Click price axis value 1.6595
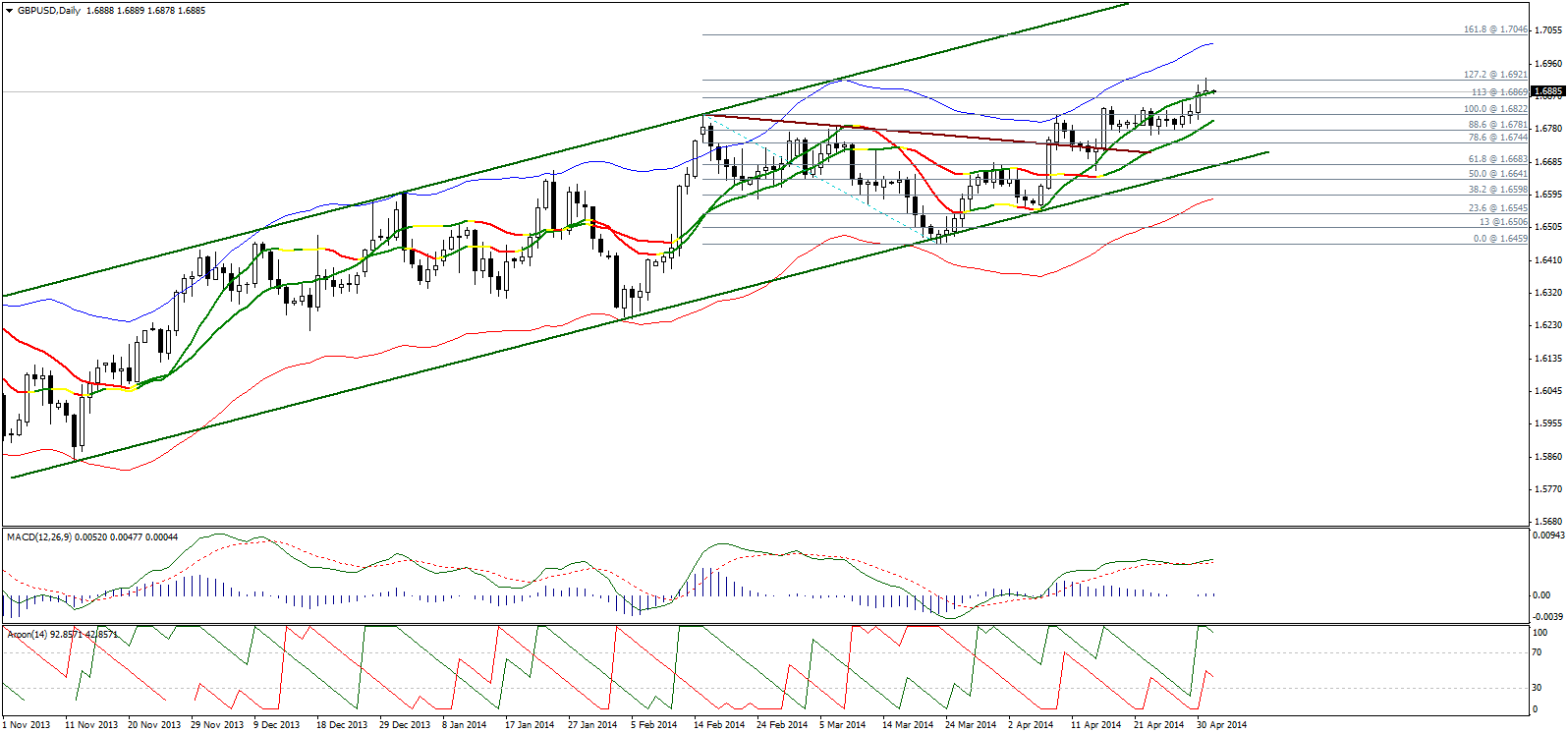 click(x=1549, y=195)
